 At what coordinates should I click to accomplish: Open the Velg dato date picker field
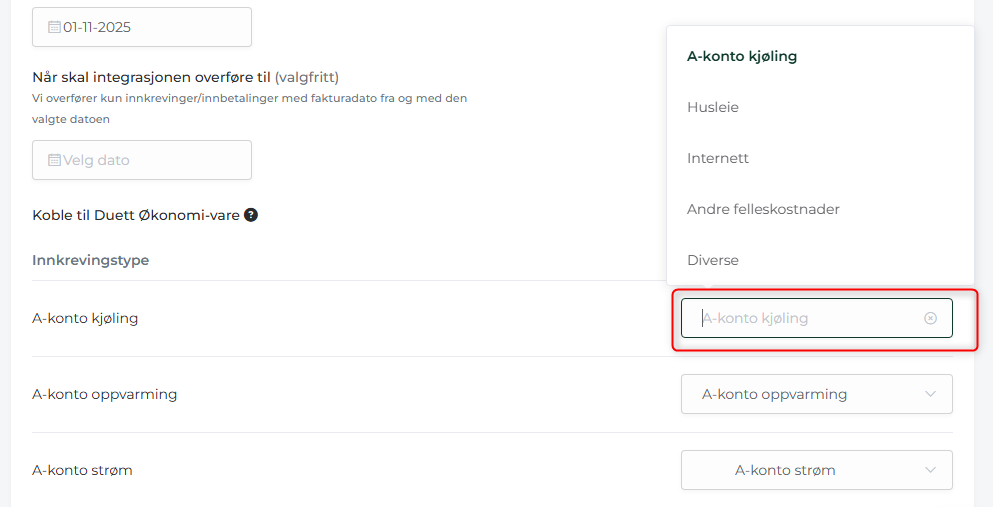[142, 160]
